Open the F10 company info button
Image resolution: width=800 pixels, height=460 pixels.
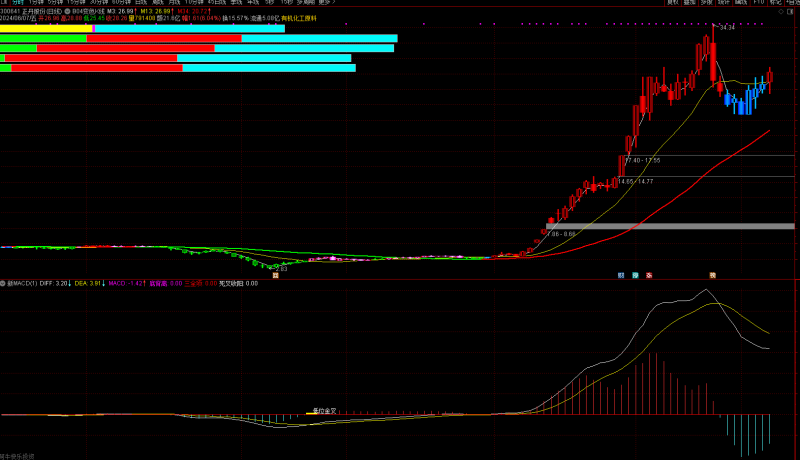coord(758,3)
